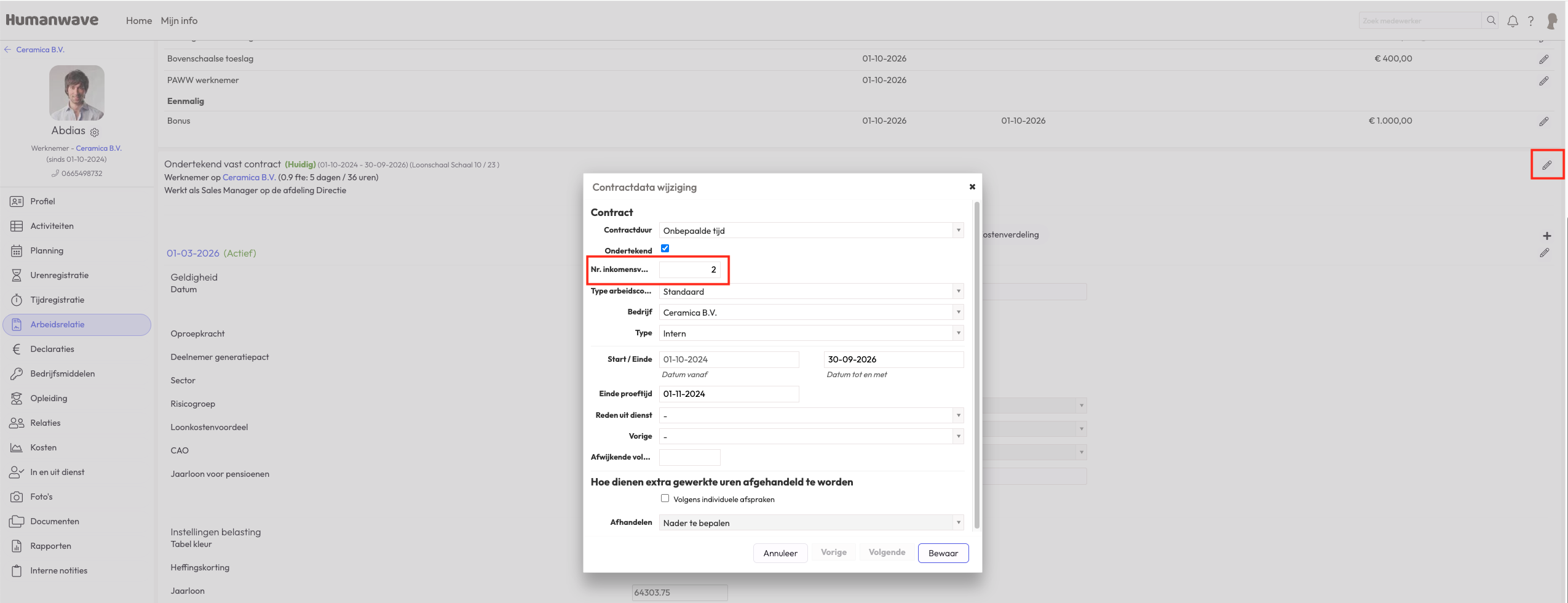Click the plus icon near Kostenverdeling

point(1546,236)
